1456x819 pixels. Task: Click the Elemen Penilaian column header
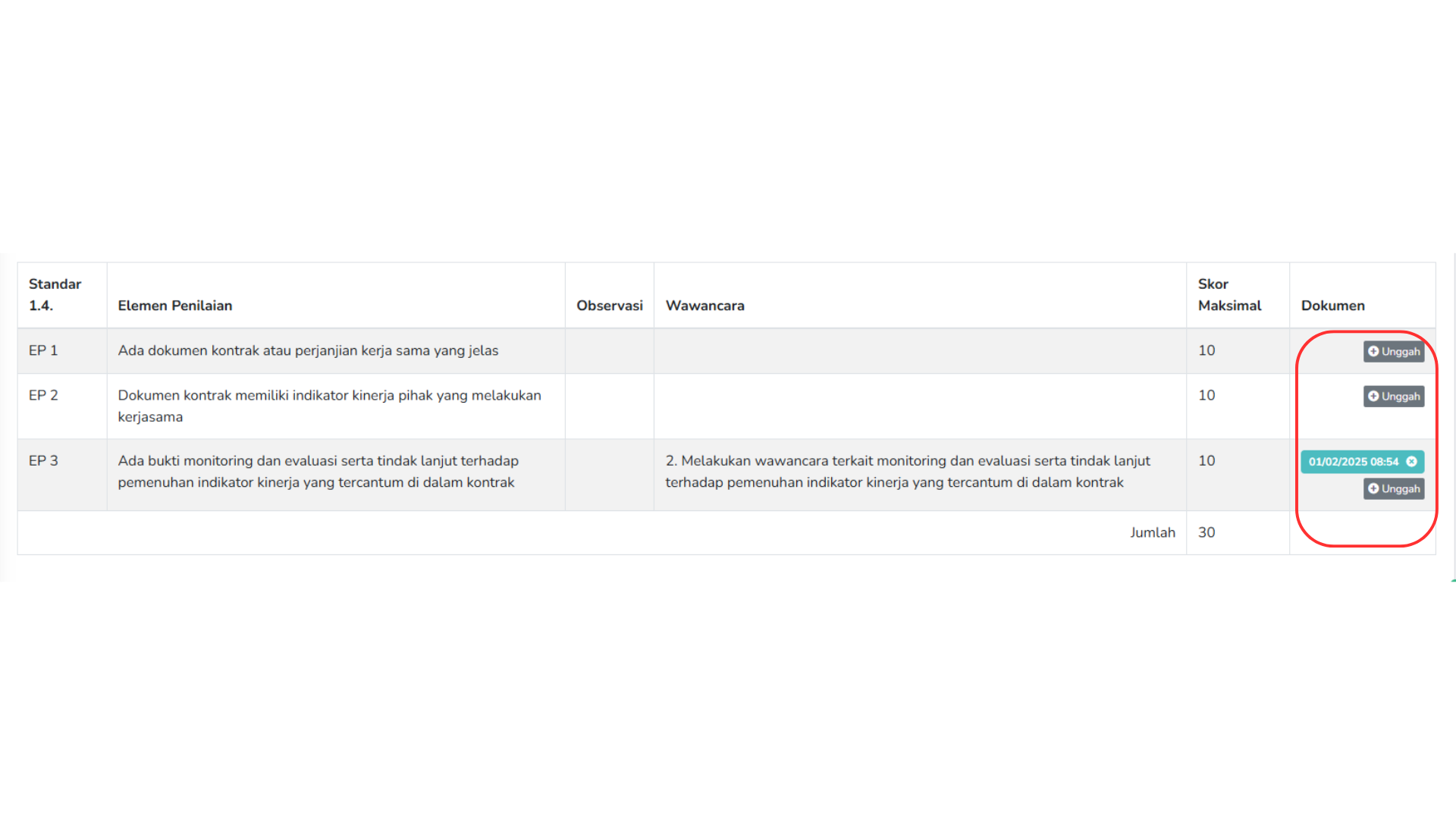tap(174, 306)
